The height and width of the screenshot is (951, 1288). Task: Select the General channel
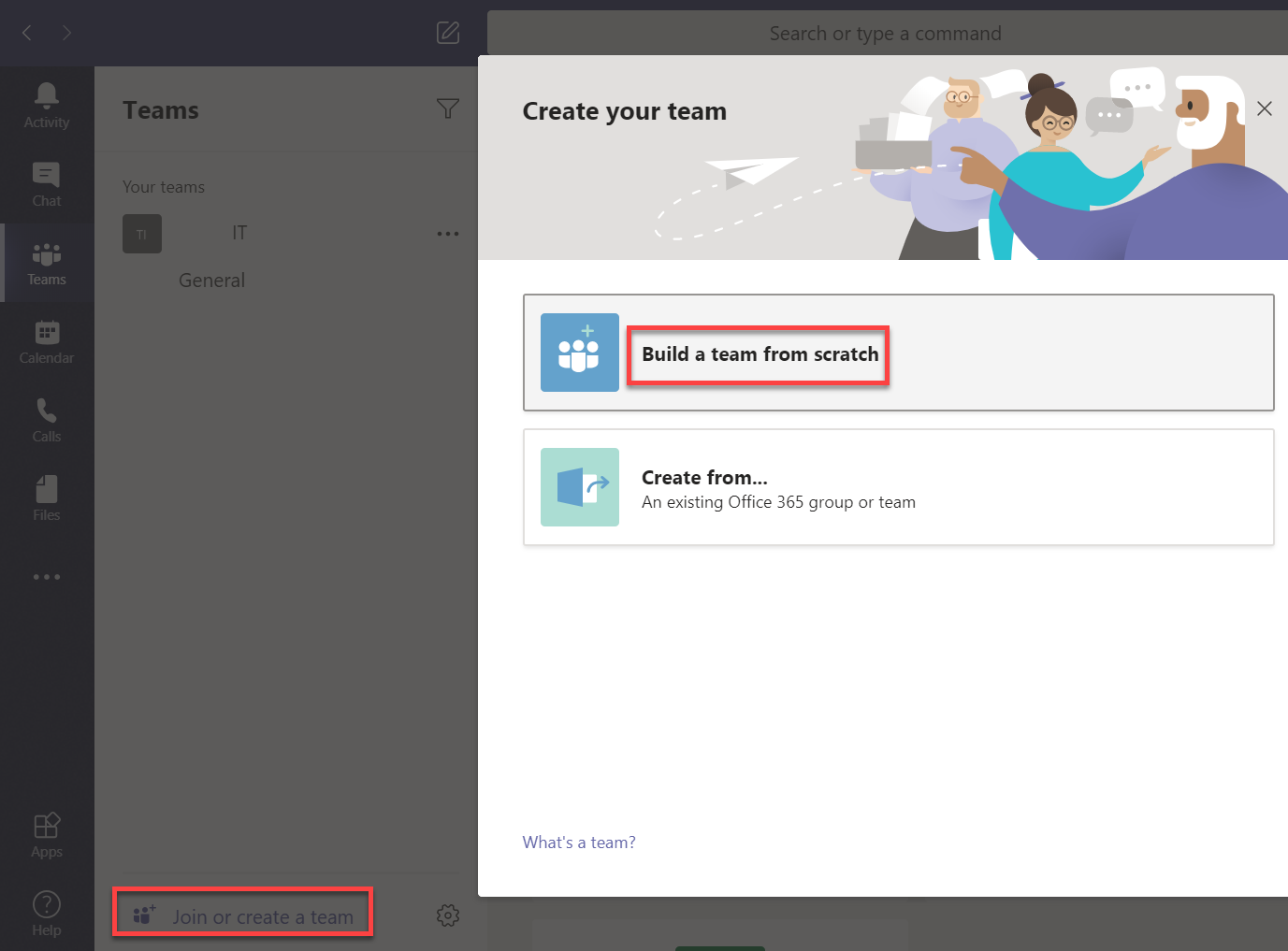(212, 281)
